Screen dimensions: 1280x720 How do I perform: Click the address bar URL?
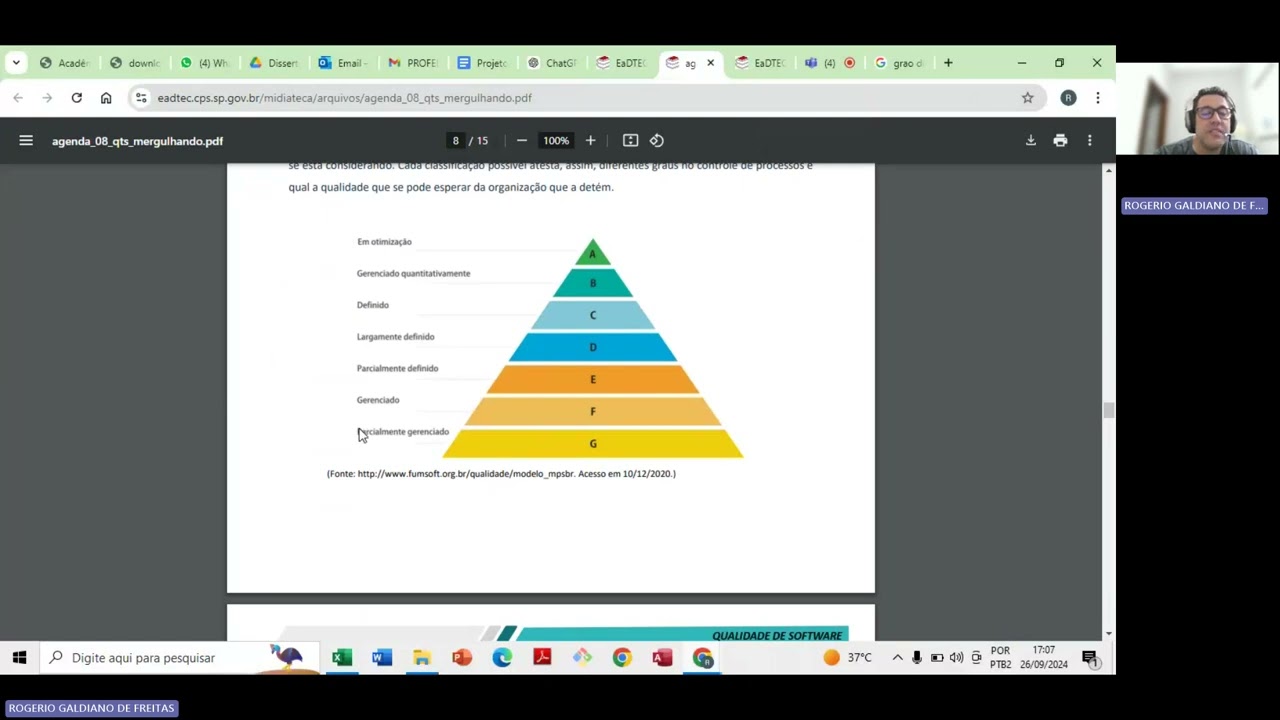click(344, 98)
